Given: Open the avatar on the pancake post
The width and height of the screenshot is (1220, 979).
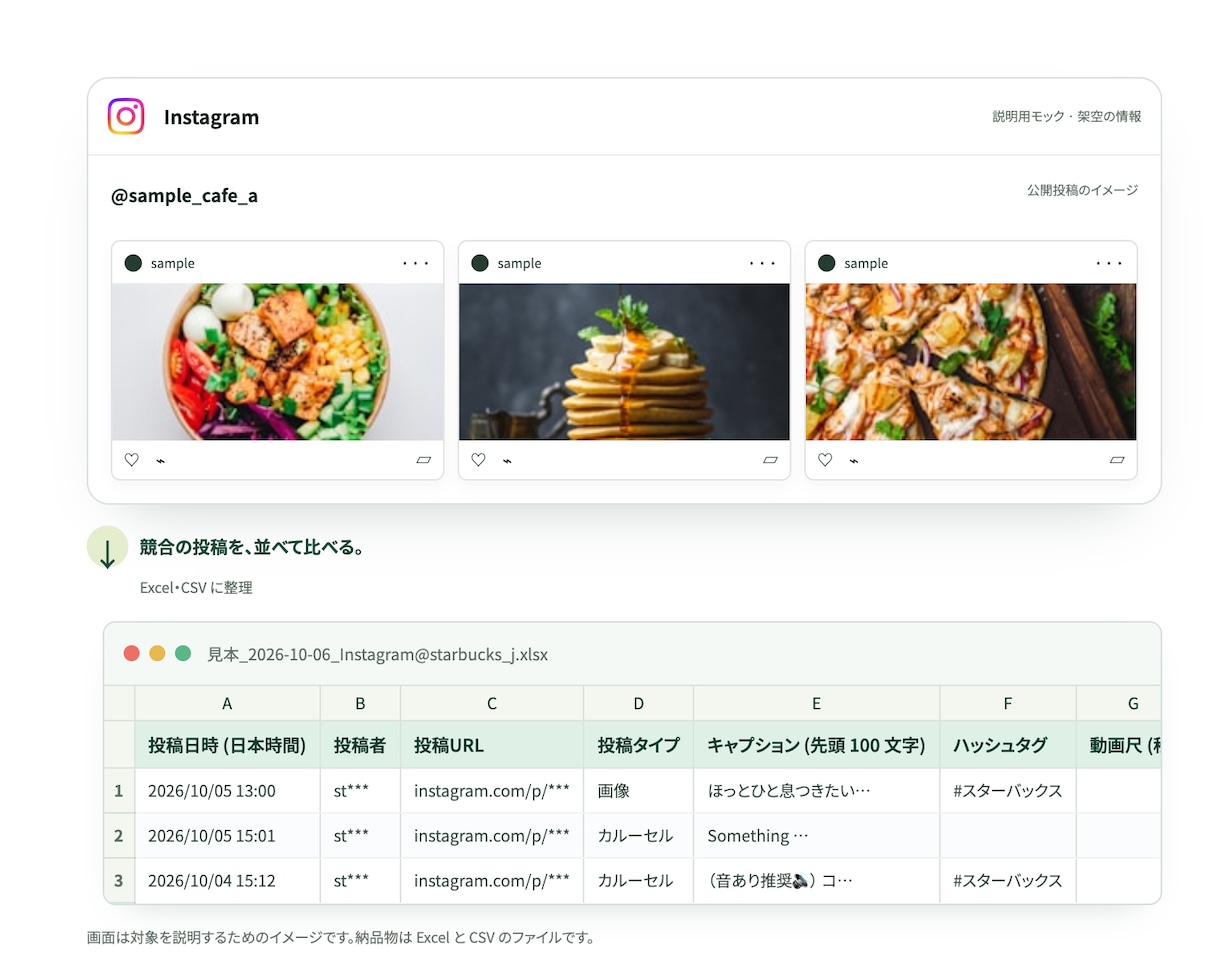Looking at the screenshot, I should click(480, 263).
